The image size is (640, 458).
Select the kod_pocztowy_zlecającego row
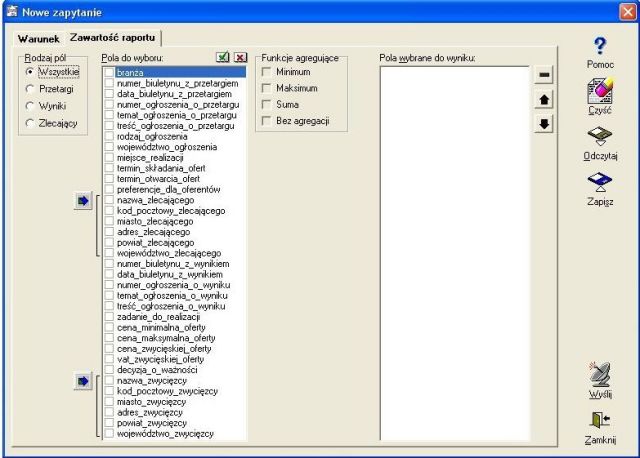click(x=175, y=211)
